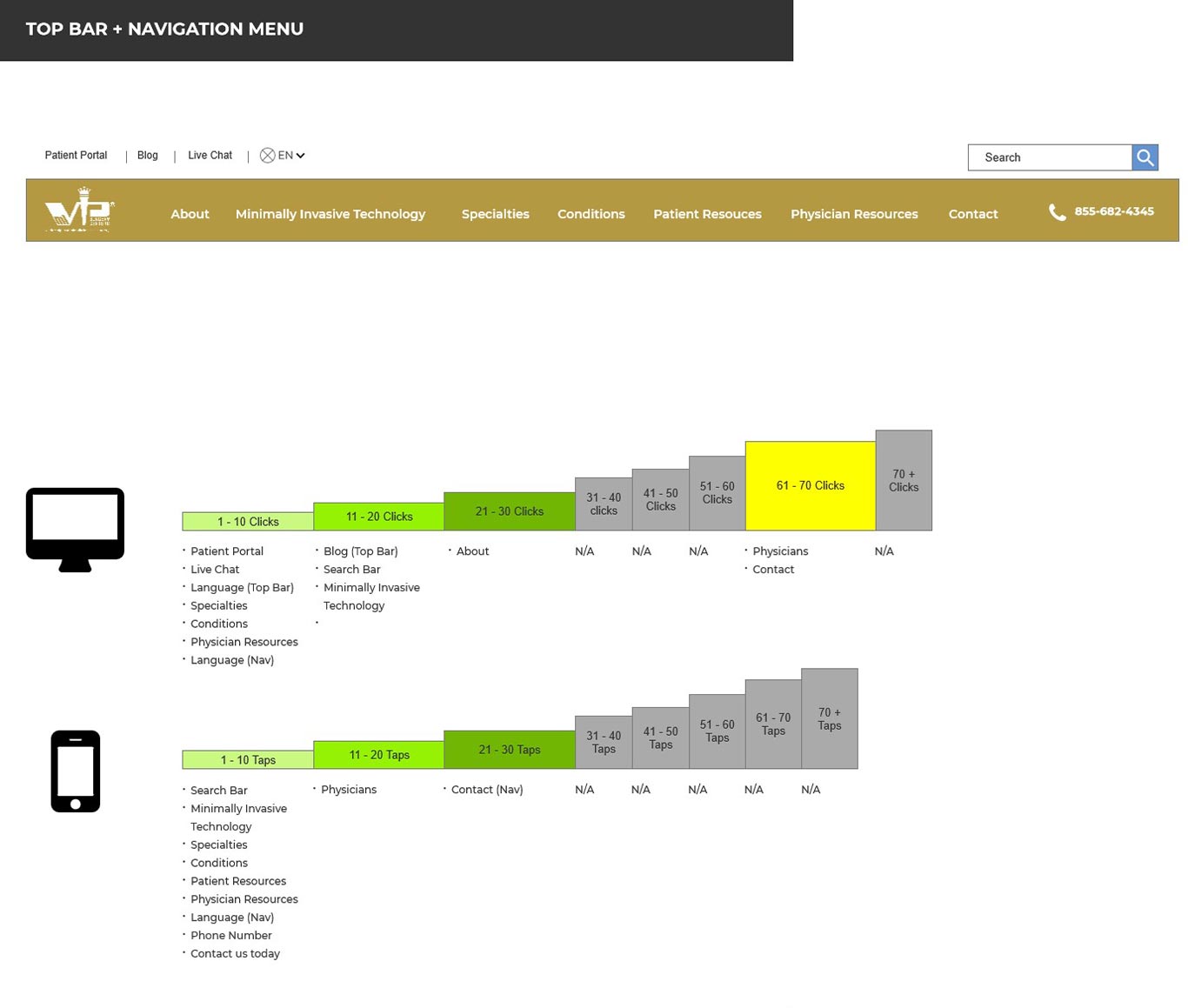1188x1008 pixels.
Task: Select Minimally Invasive Technology in navbar
Action: pyautogui.click(x=330, y=214)
